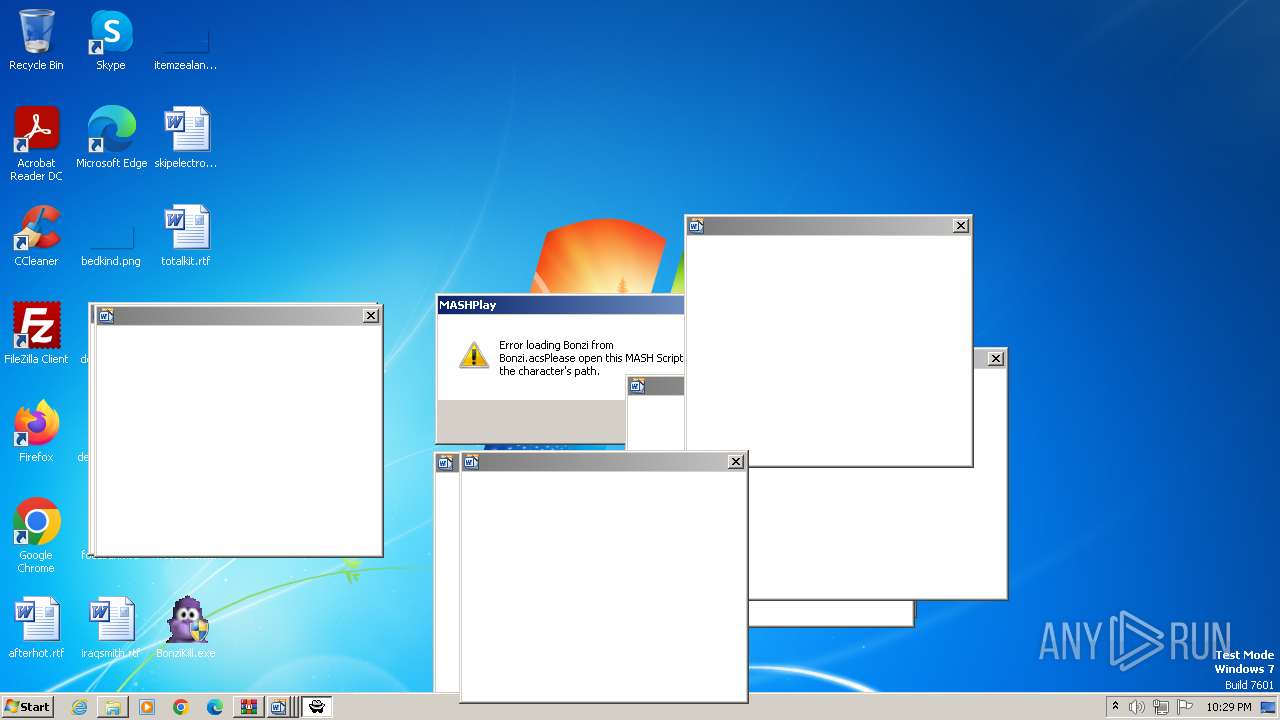Launch Microsoft Edge desktop shortcut
This screenshot has height=720, width=1280.
point(111,138)
